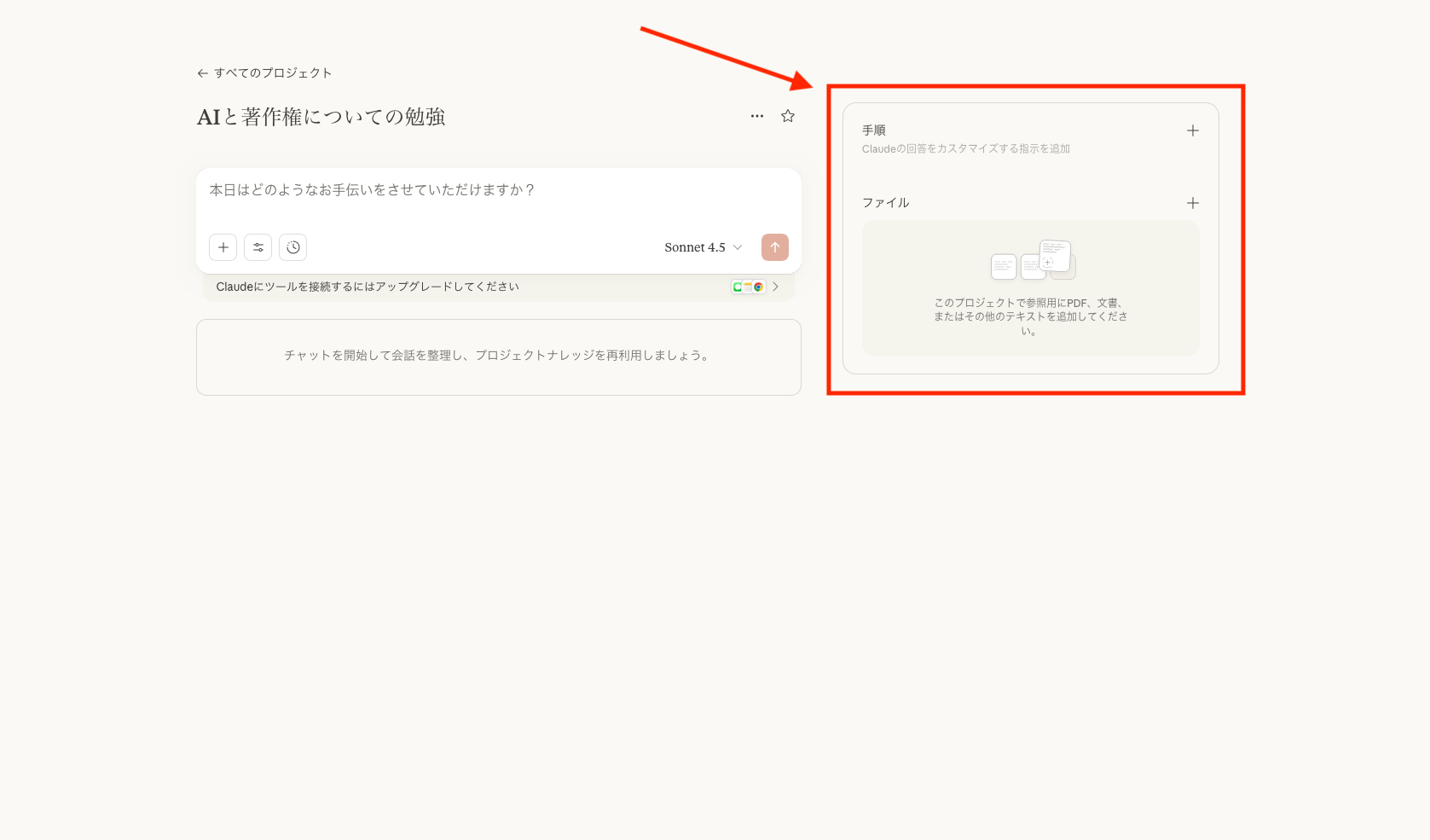Click inside the chat message input field

pyautogui.click(x=426, y=190)
